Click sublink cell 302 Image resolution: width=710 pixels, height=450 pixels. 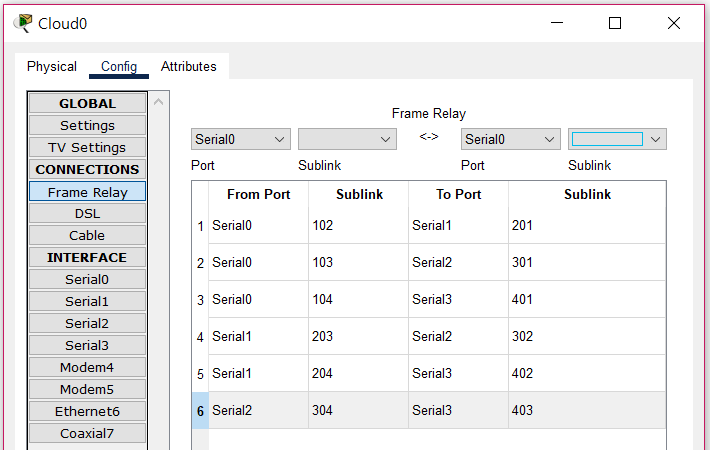[x=587, y=336]
